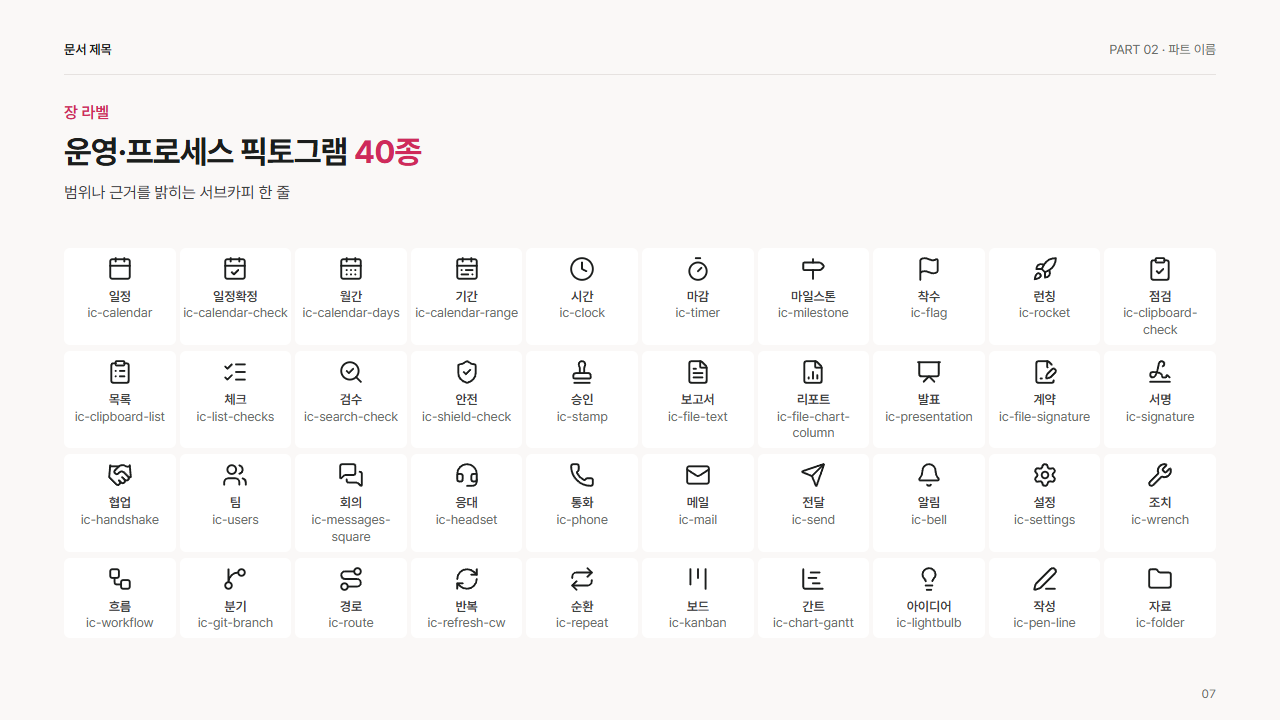Select the text ic-chart-gantt
The width and height of the screenshot is (1280, 720).
pyautogui.click(x=813, y=623)
